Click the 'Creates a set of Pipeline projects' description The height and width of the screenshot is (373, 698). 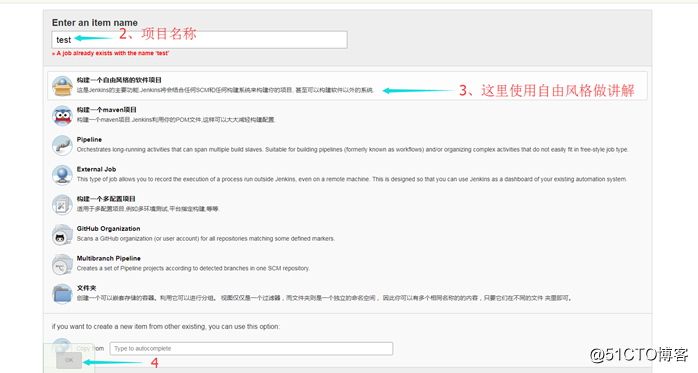click(193, 268)
